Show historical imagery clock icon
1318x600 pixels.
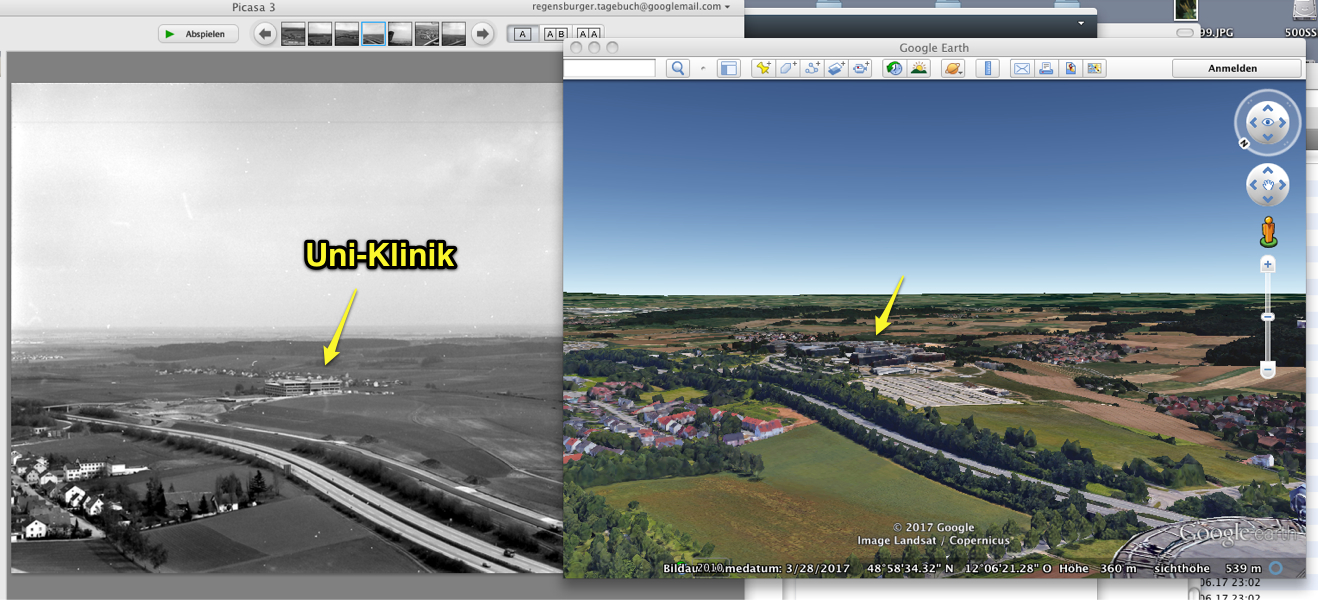[x=894, y=68]
